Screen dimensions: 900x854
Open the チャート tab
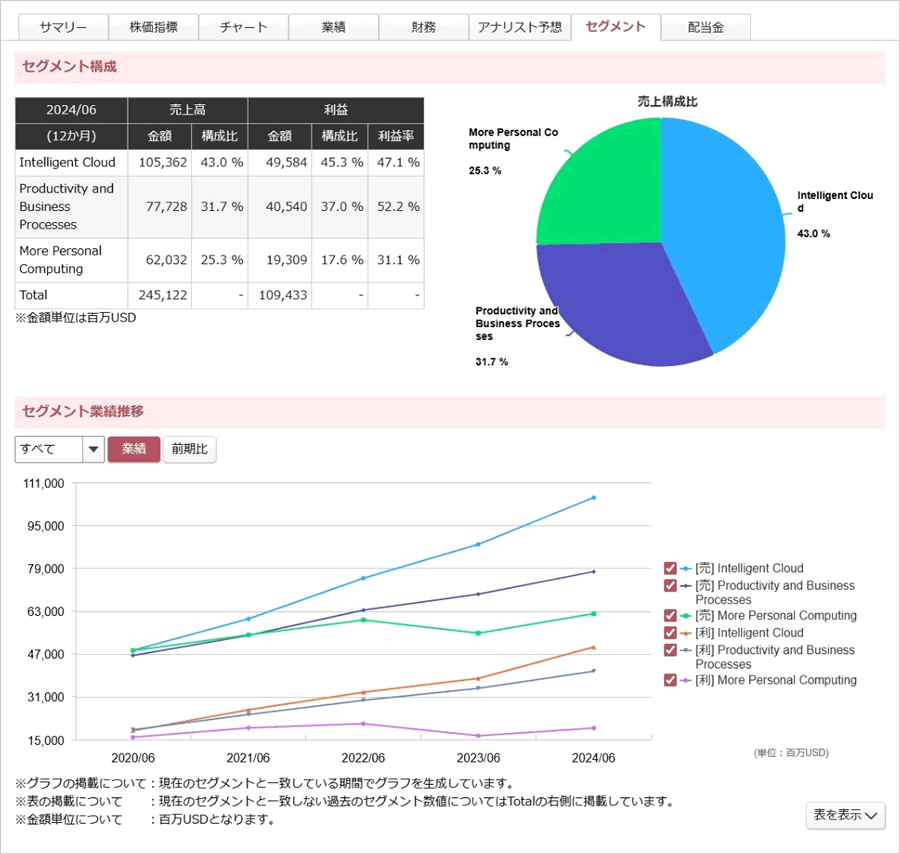pos(243,27)
